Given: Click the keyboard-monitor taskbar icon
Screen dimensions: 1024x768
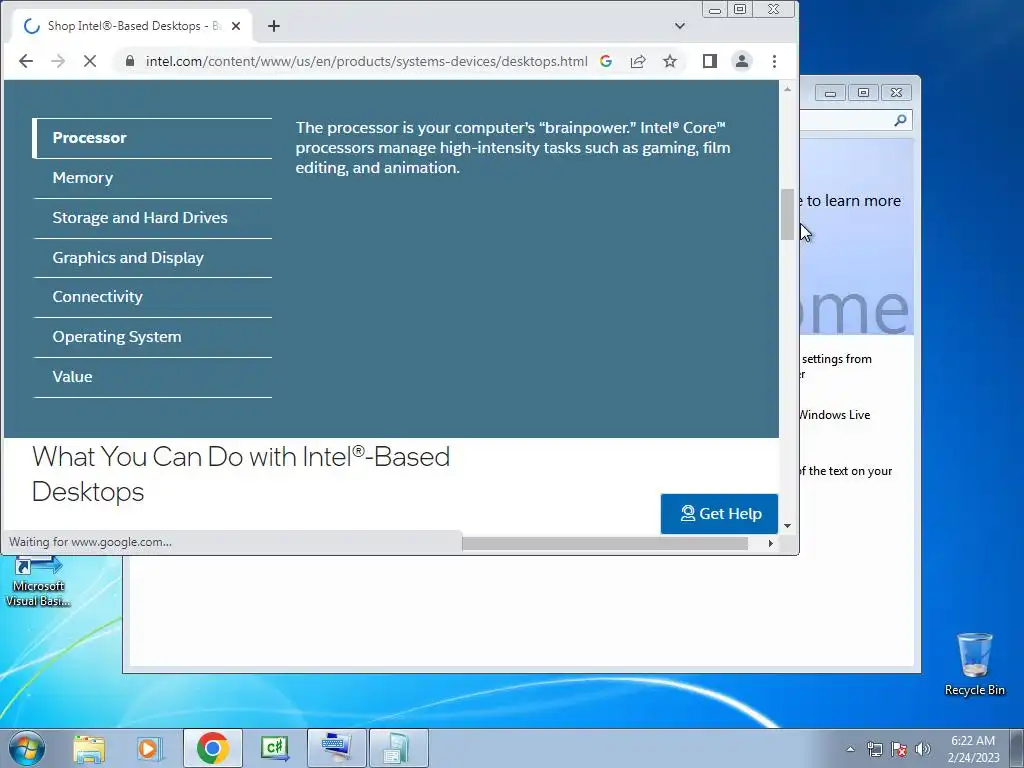Looking at the screenshot, I should pos(337,748).
